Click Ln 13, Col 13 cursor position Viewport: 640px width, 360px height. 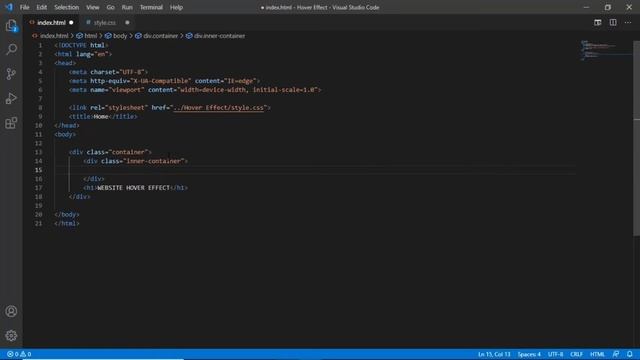click(494, 354)
